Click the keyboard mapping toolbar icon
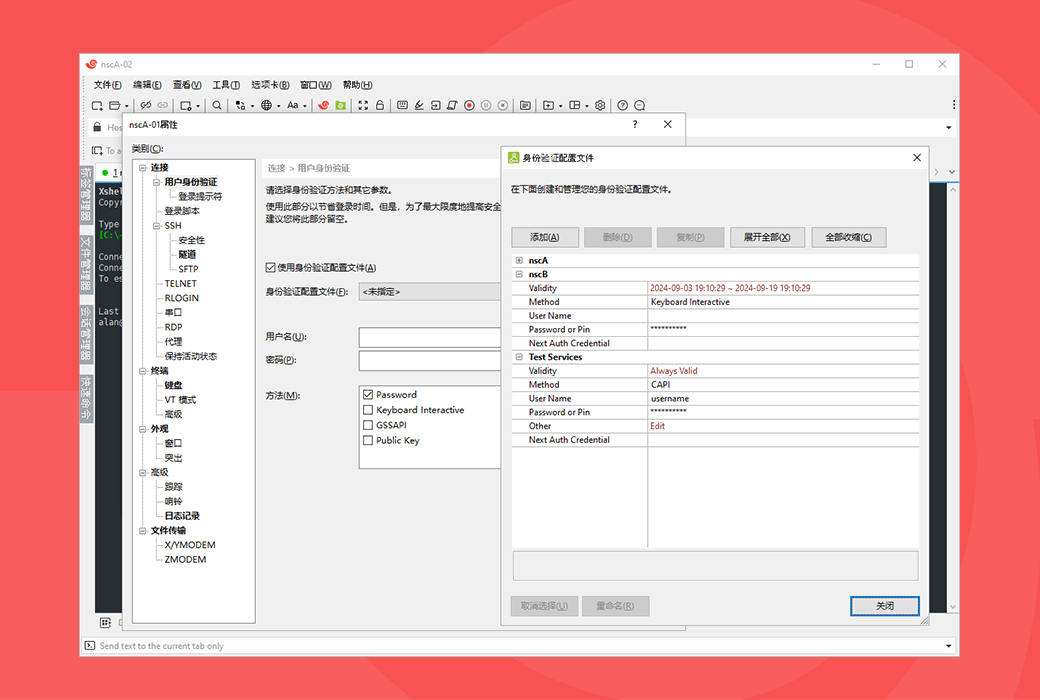 402,105
